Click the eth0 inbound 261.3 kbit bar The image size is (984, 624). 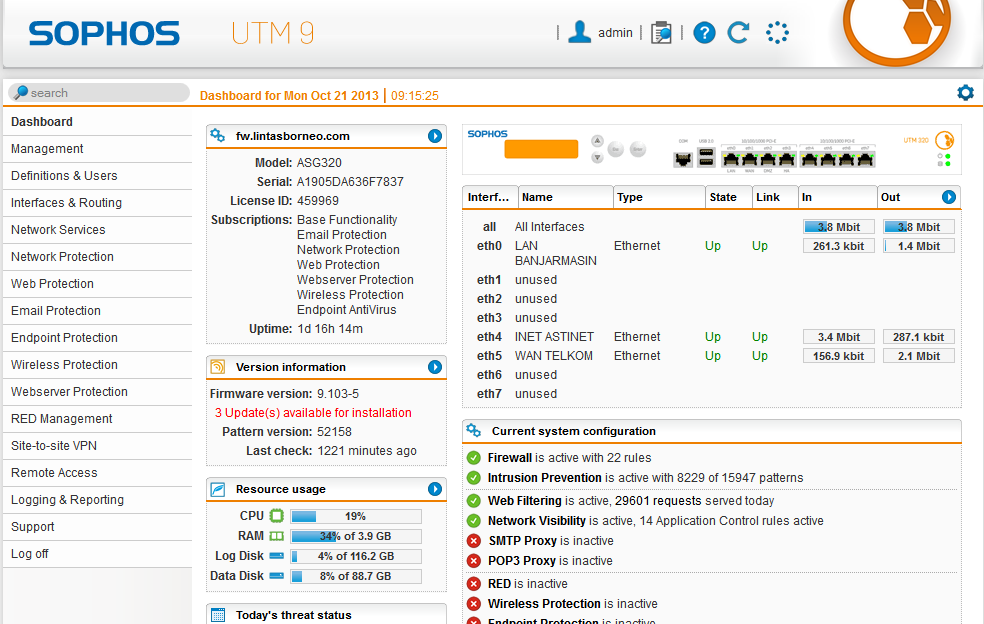(838, 246)
